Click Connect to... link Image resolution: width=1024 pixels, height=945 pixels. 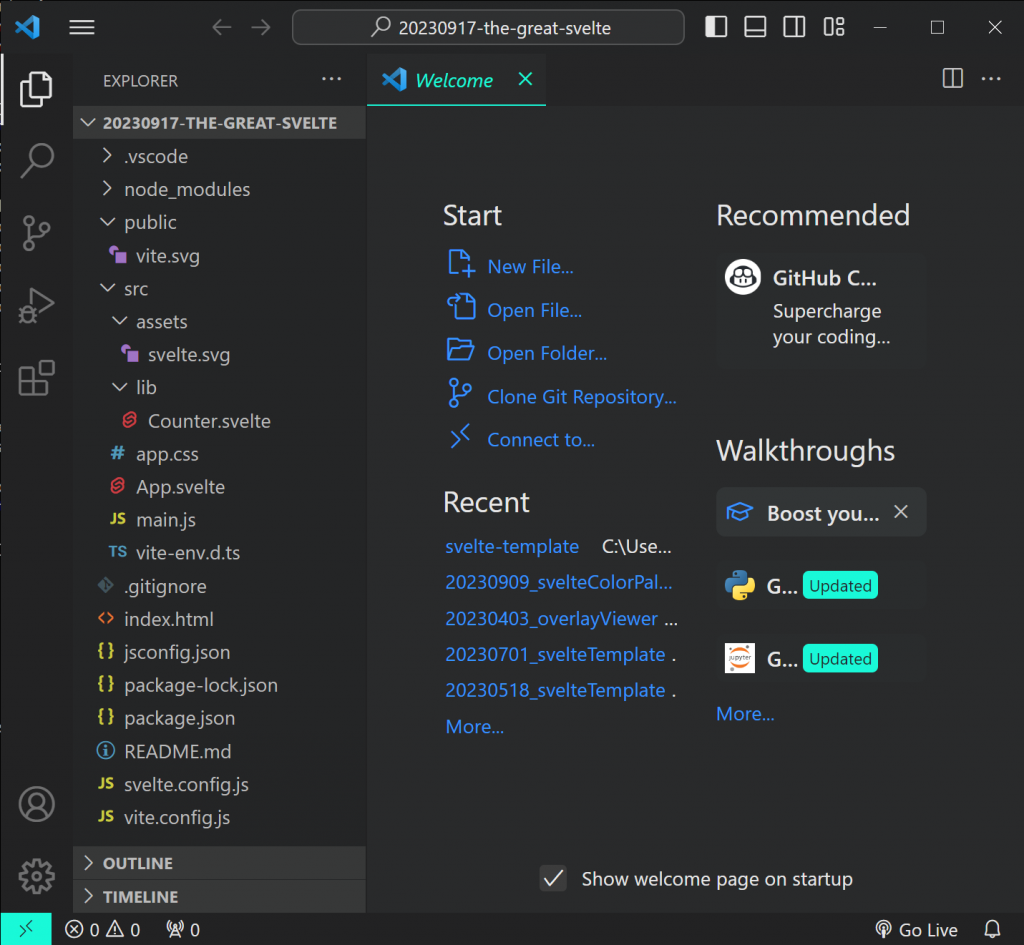tap(521, 440)
